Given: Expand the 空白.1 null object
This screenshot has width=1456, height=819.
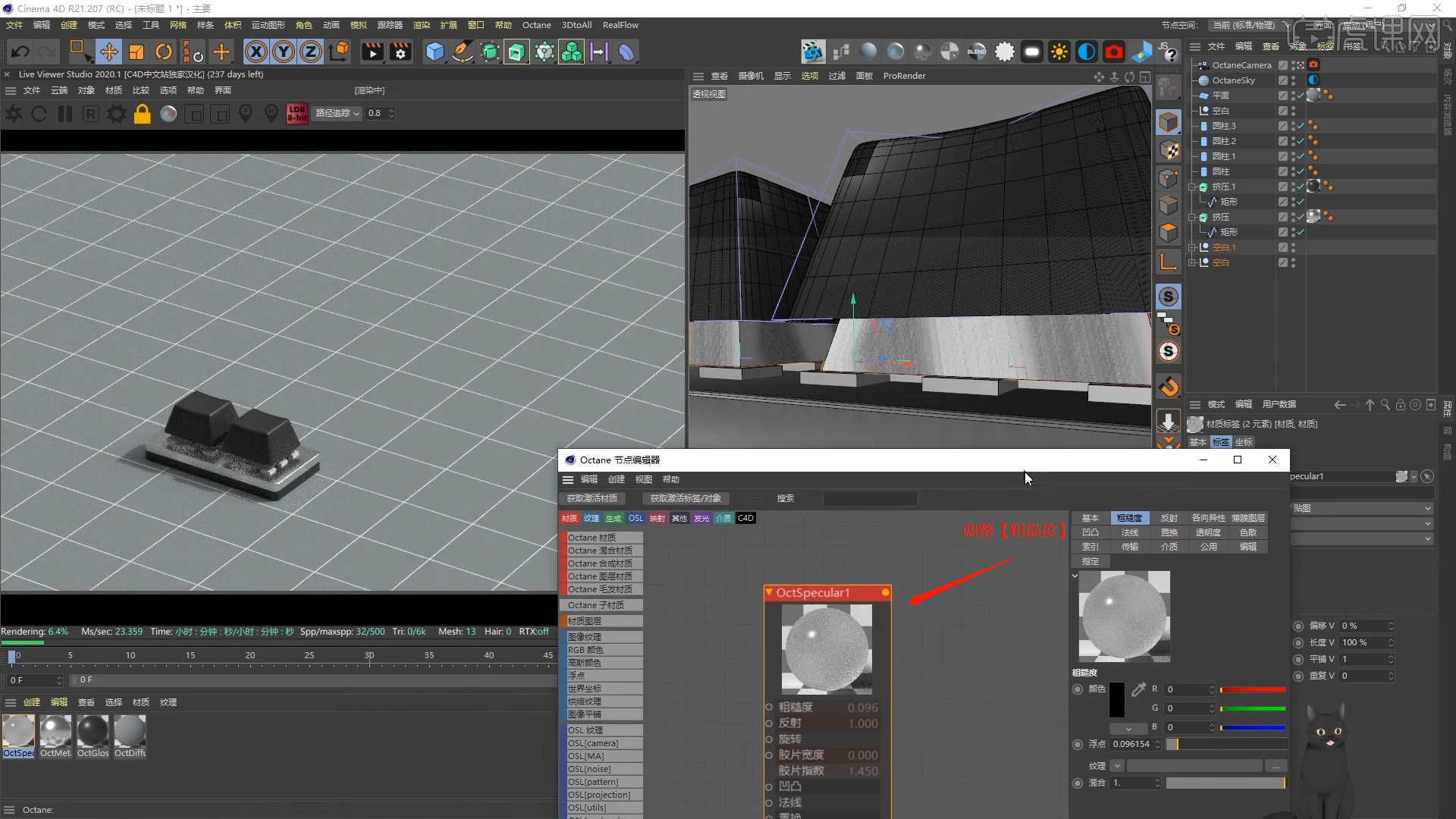Looking at the screenshot, I should pos(1192,247).
